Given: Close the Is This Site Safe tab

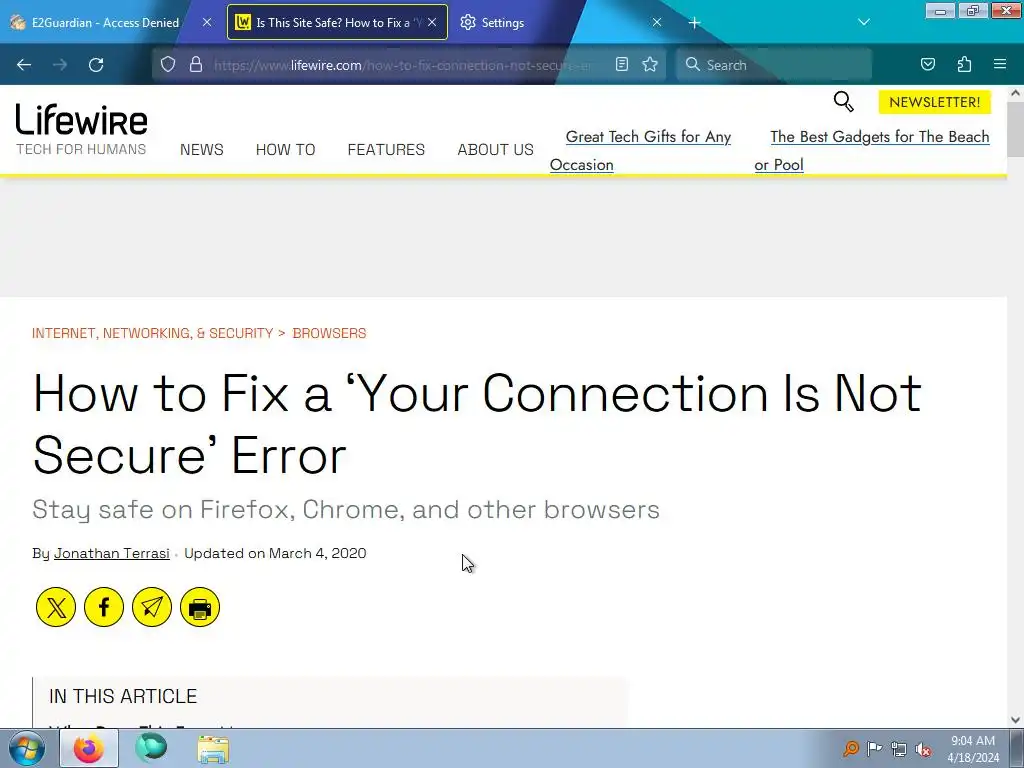Looking at the screenshot, I should tap(432, 22).
